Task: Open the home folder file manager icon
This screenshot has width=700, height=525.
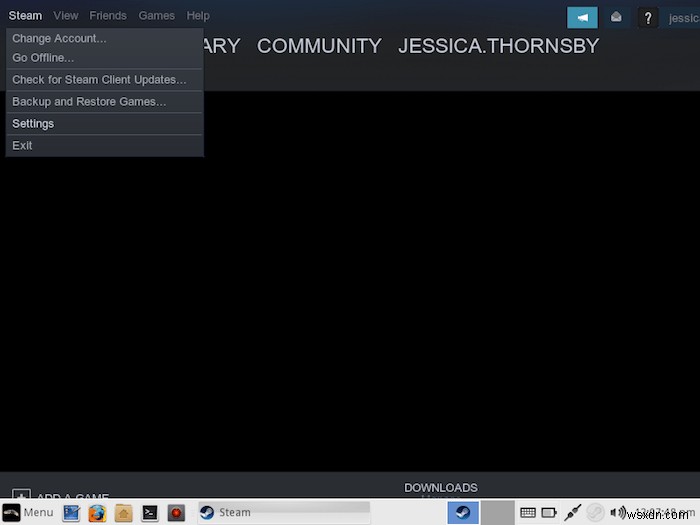Action: [123, 513]
